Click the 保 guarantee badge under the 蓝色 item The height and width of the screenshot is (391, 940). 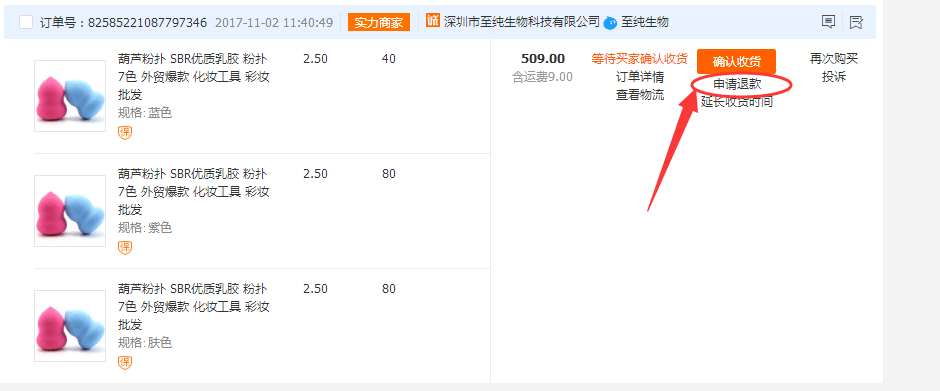click(x=125, y=133)
